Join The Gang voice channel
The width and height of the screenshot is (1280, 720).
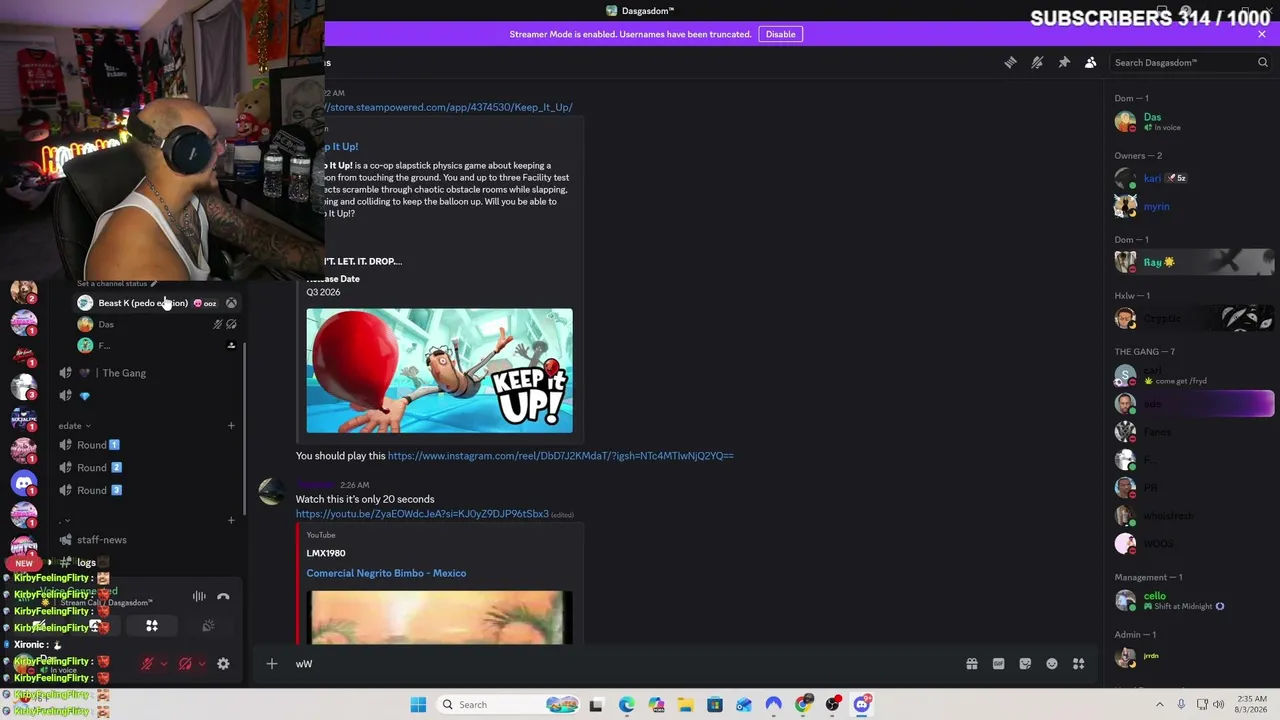(148, 373)
